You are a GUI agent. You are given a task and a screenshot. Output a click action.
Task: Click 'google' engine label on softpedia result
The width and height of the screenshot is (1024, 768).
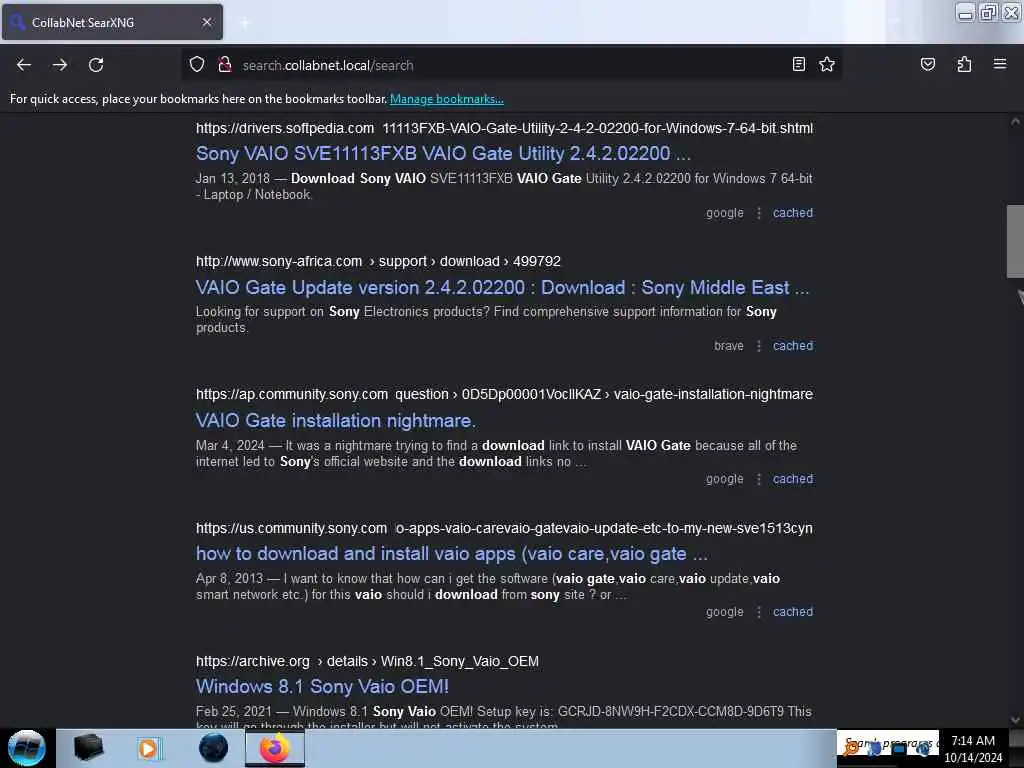click(x=725, y=213)
